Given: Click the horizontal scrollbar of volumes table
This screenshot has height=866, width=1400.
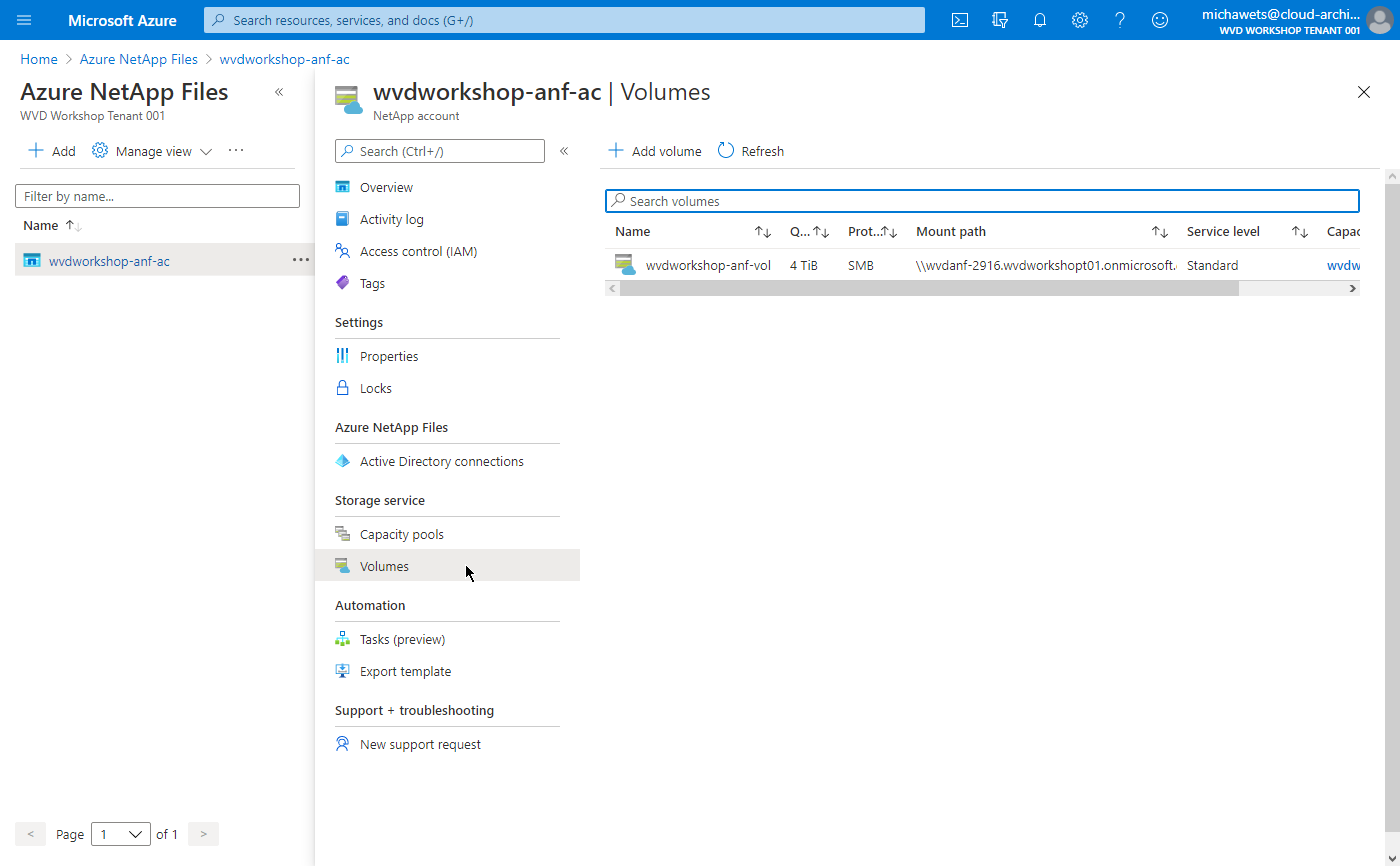Looking at the screenshot, I should click(x=928, y=288).
